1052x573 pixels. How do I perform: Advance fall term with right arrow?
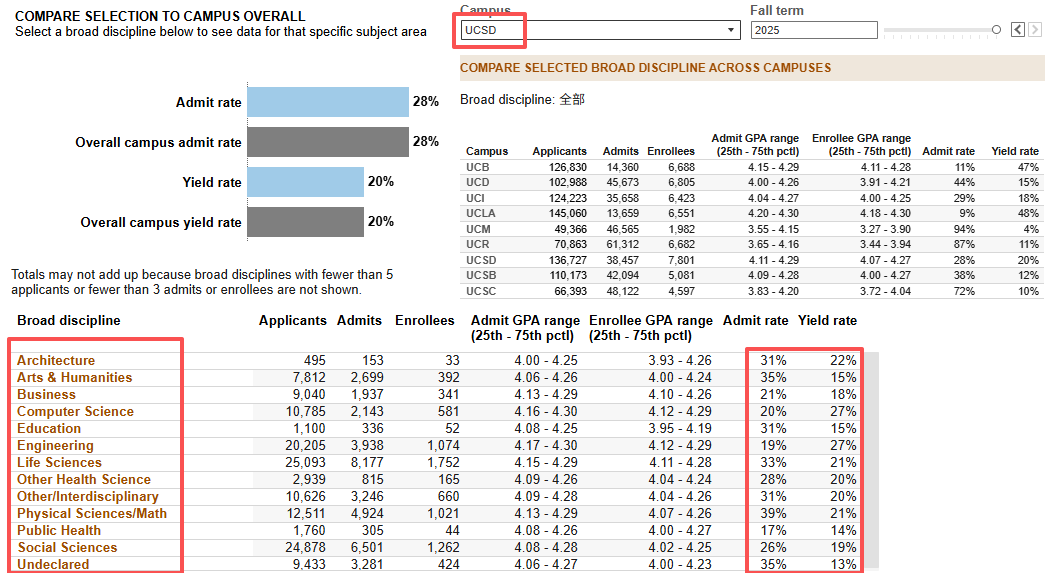1035,30
